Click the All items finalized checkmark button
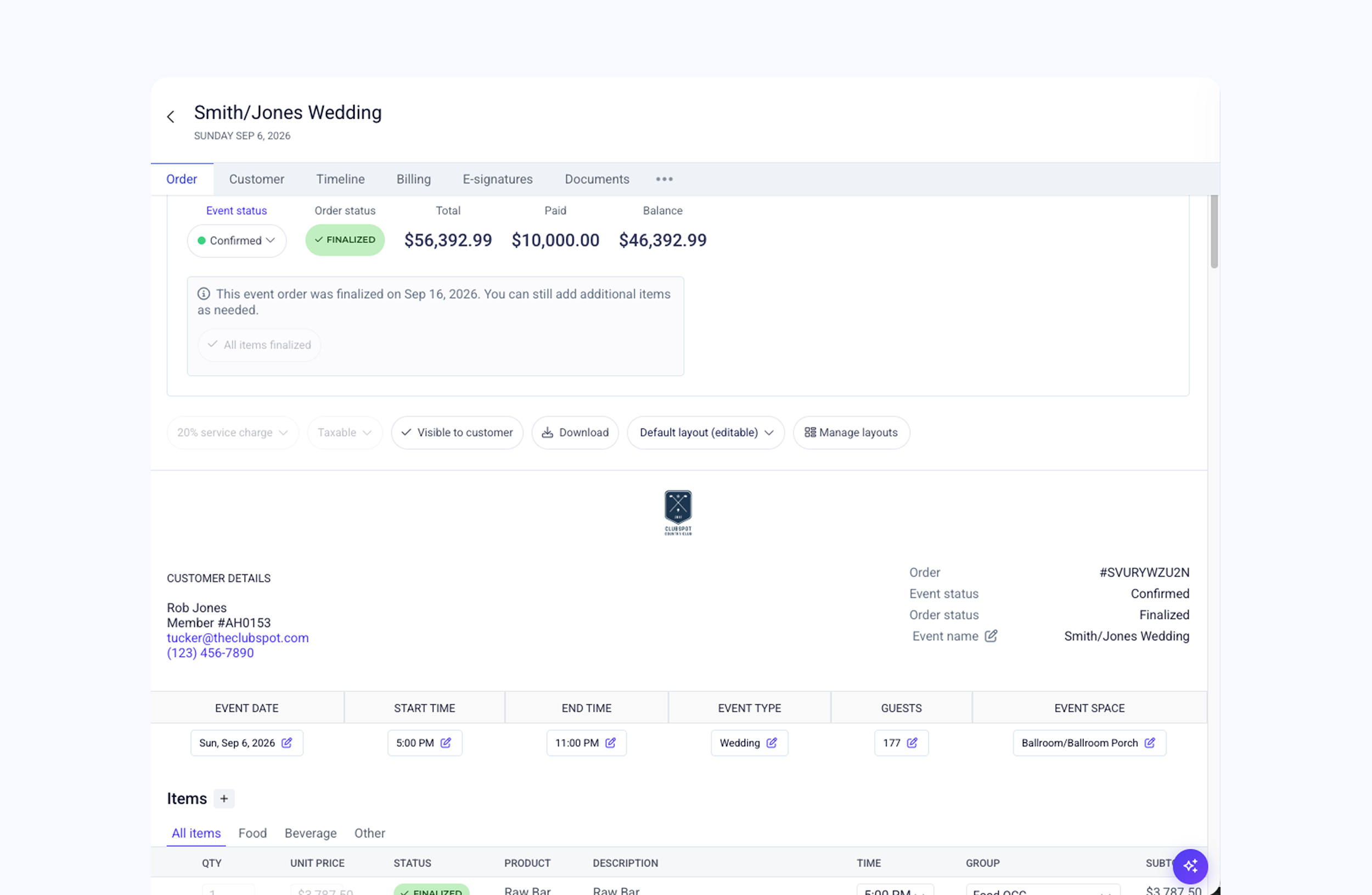The width and height of the screenshot is (1372, 895). 260,345
